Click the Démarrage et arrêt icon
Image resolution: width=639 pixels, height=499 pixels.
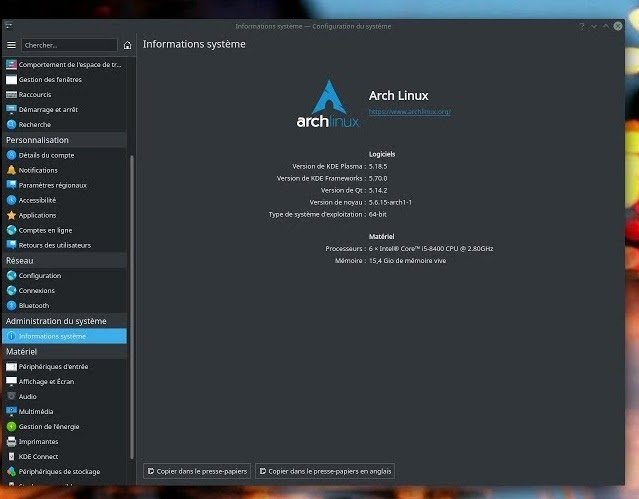[x=11, y=109]
